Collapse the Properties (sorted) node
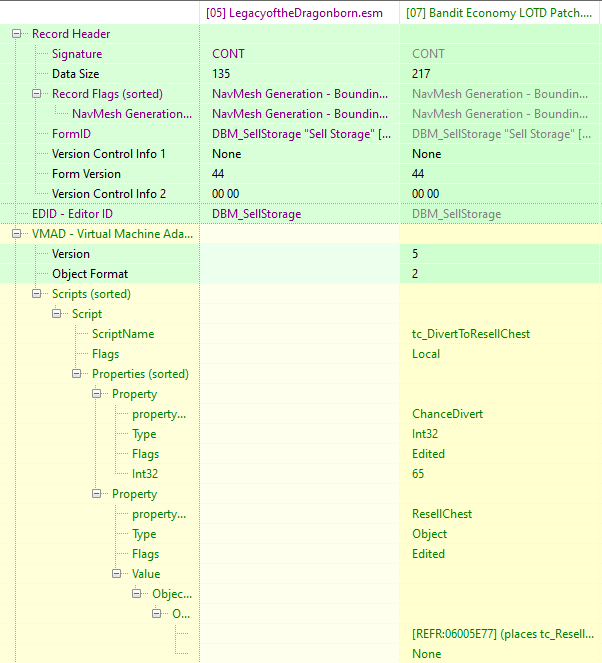The image size is (602, 663). click(x=78, y=374)
